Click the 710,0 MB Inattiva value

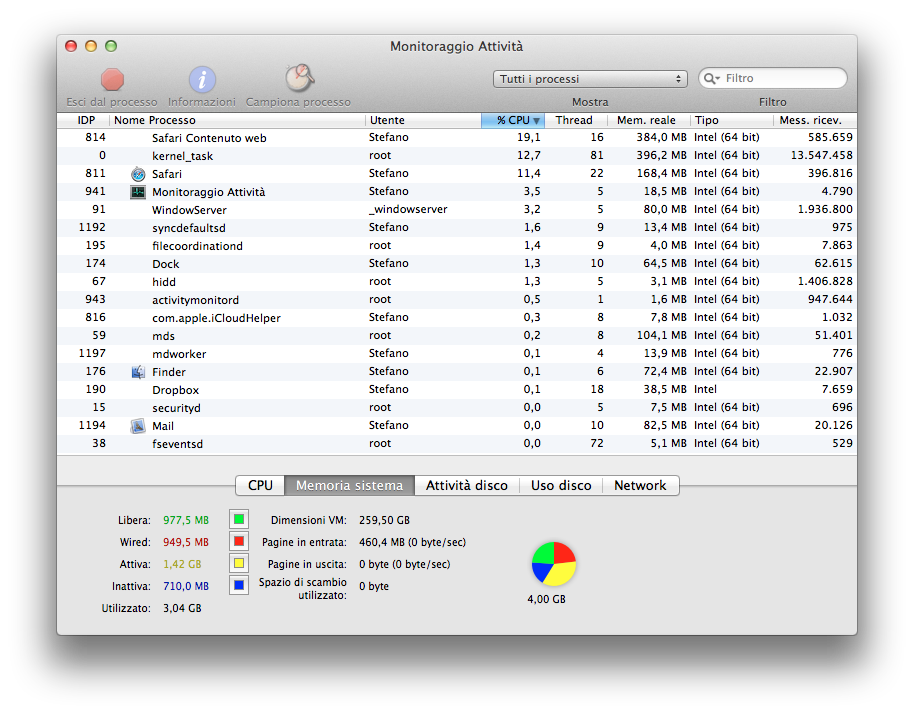click(185, 586)
